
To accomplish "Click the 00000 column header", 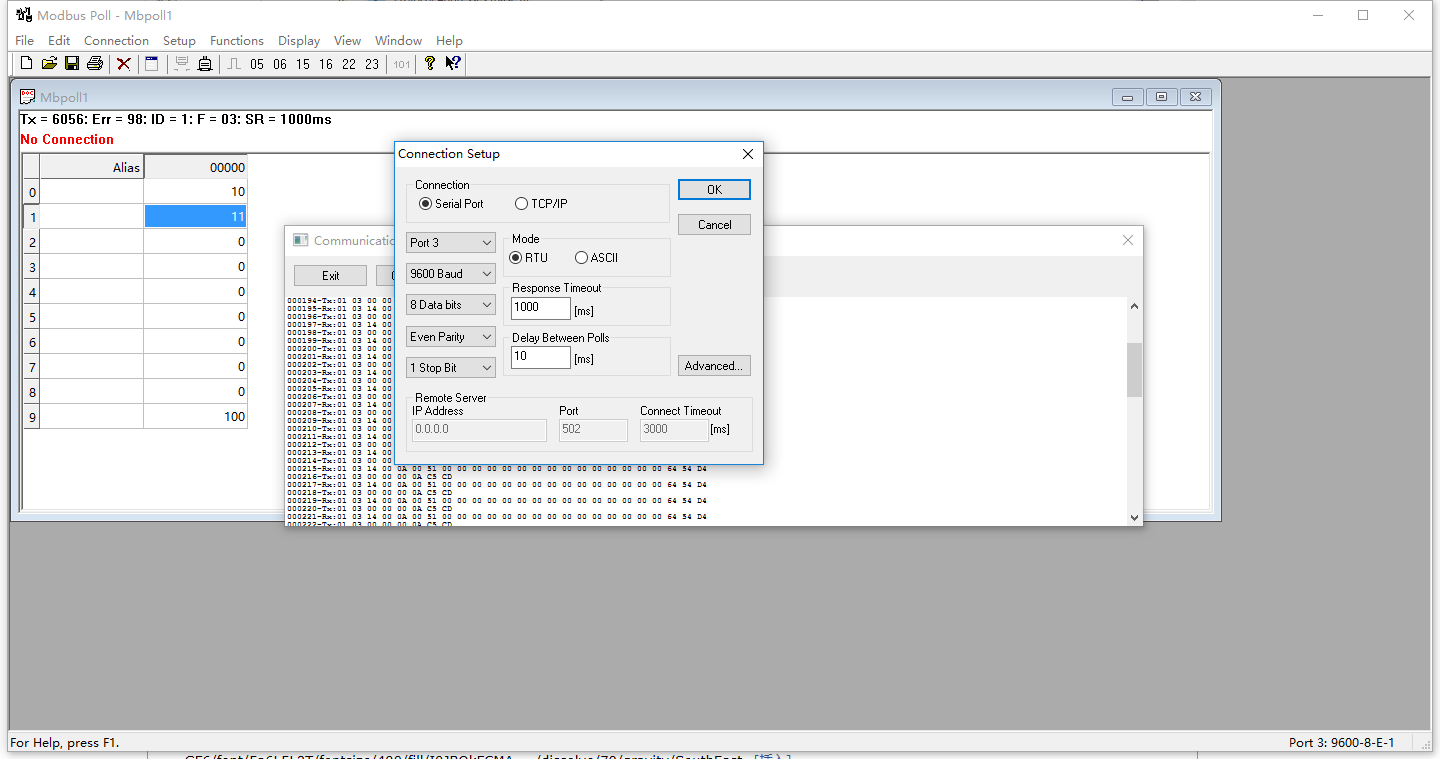I will pos(196,167).
